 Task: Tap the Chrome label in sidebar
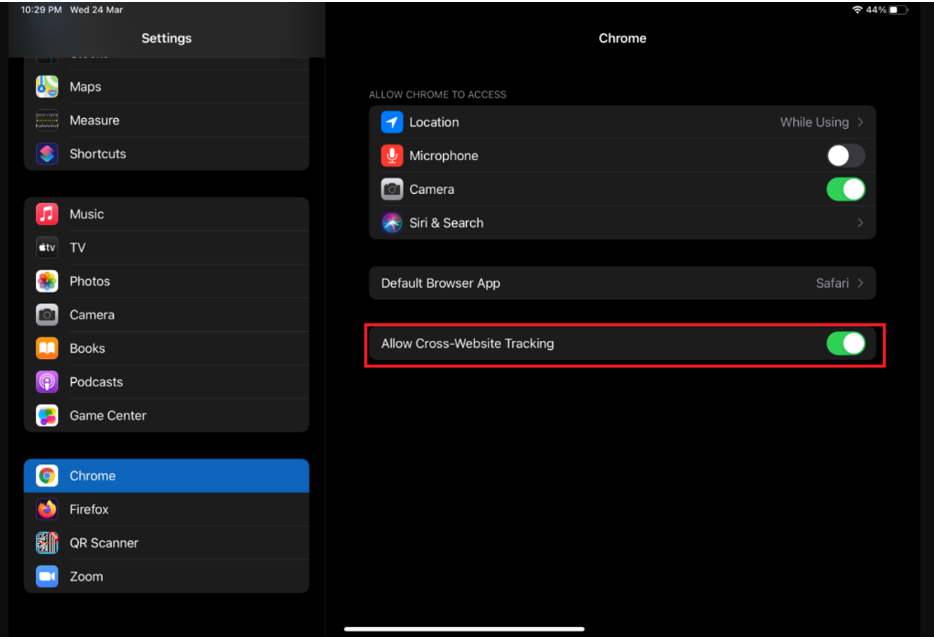(x=92, y=476)
